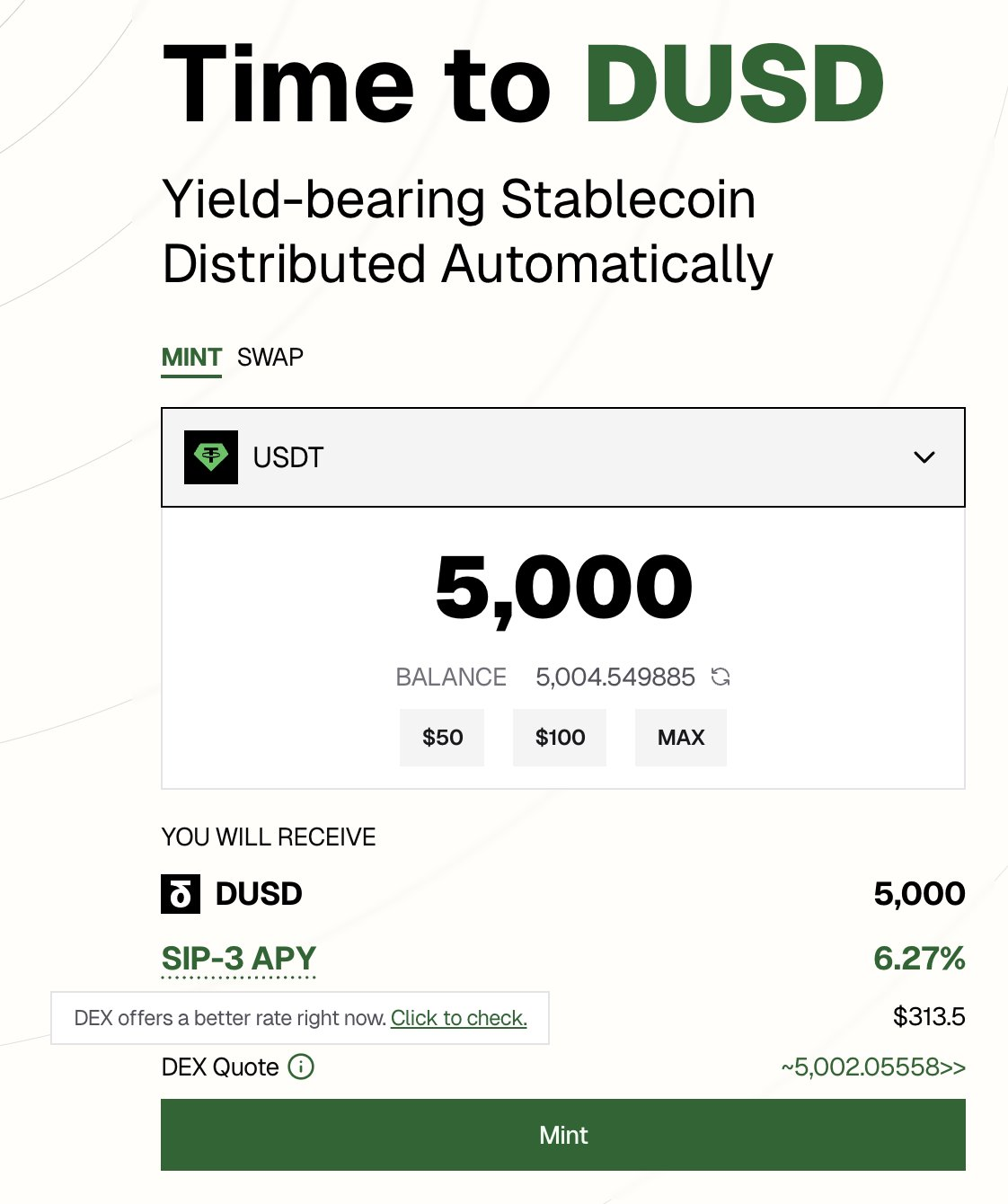1008x1204 pixels.
Task: Click the green Mint button
Action: [563, 1135]
